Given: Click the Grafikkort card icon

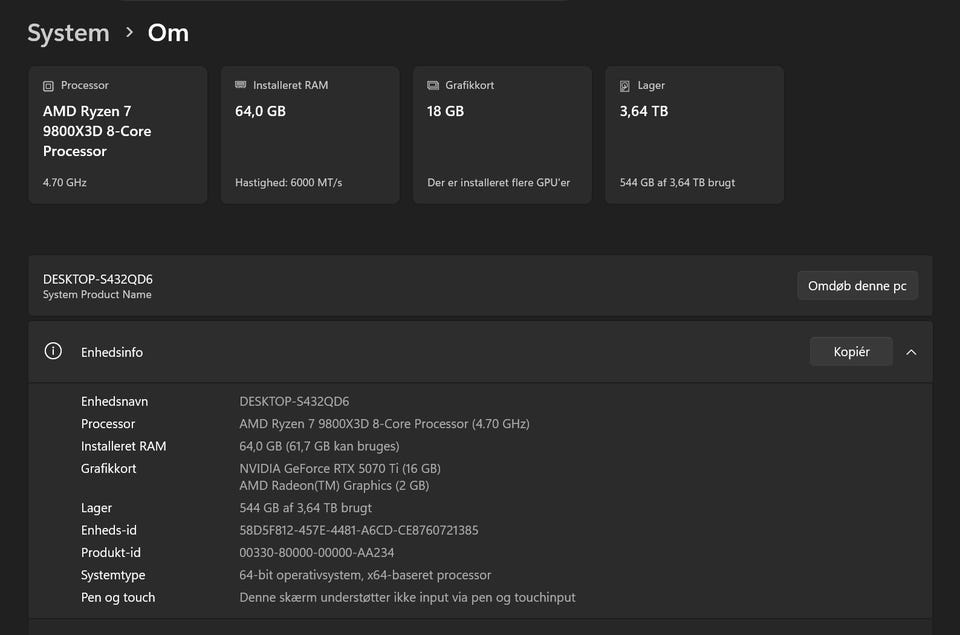Looking at the screenshot, I should pyautogui.click(x=433, y=85).
